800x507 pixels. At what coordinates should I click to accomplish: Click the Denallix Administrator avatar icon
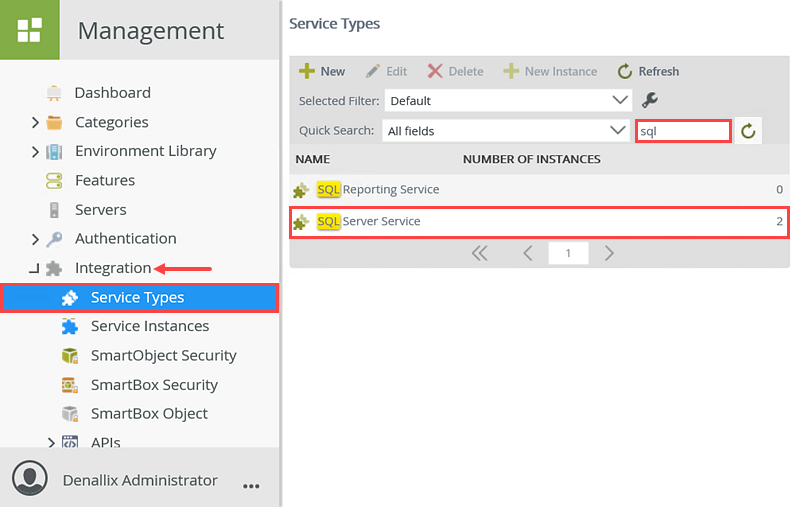pyautogui.click(x=30, y=478)
